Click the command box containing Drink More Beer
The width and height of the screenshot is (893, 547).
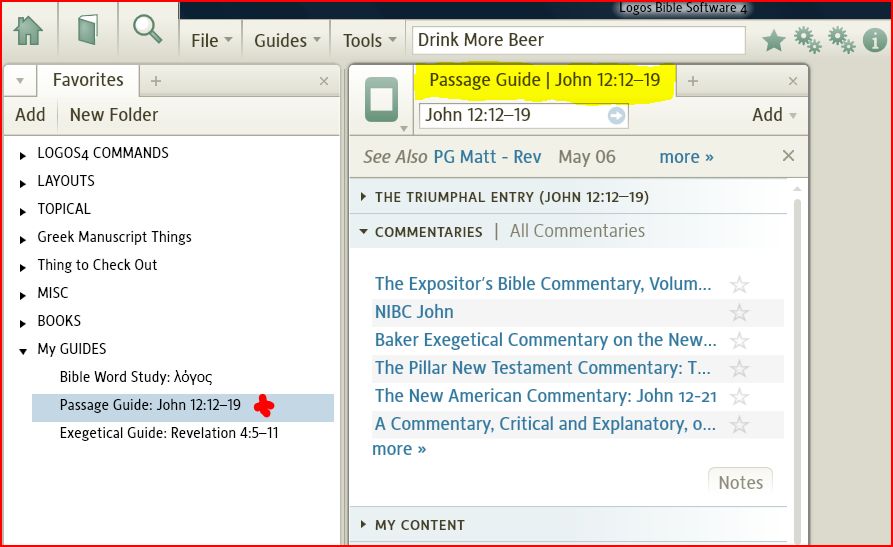point(579,40)
